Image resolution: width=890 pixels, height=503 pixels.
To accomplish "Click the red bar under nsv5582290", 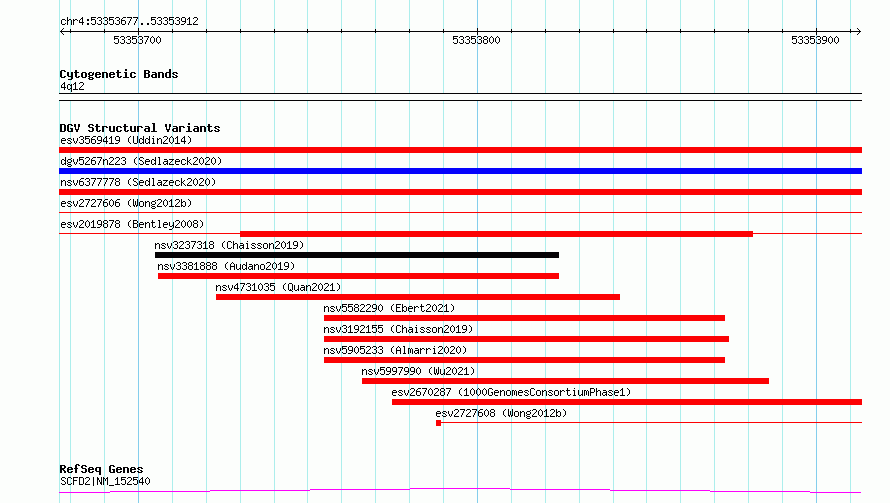I will point(524,318).
